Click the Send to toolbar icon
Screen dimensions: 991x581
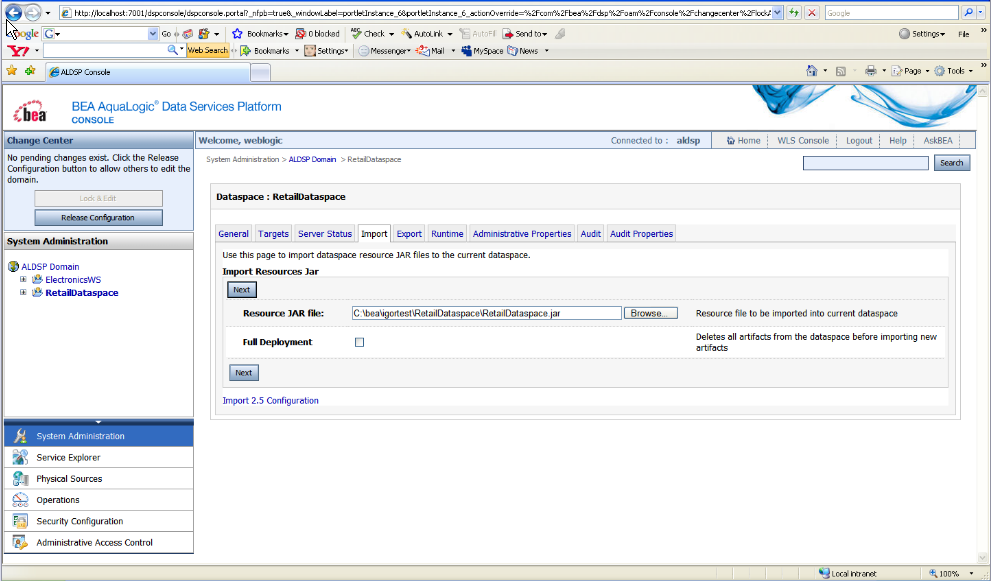[x=508, y=34]
